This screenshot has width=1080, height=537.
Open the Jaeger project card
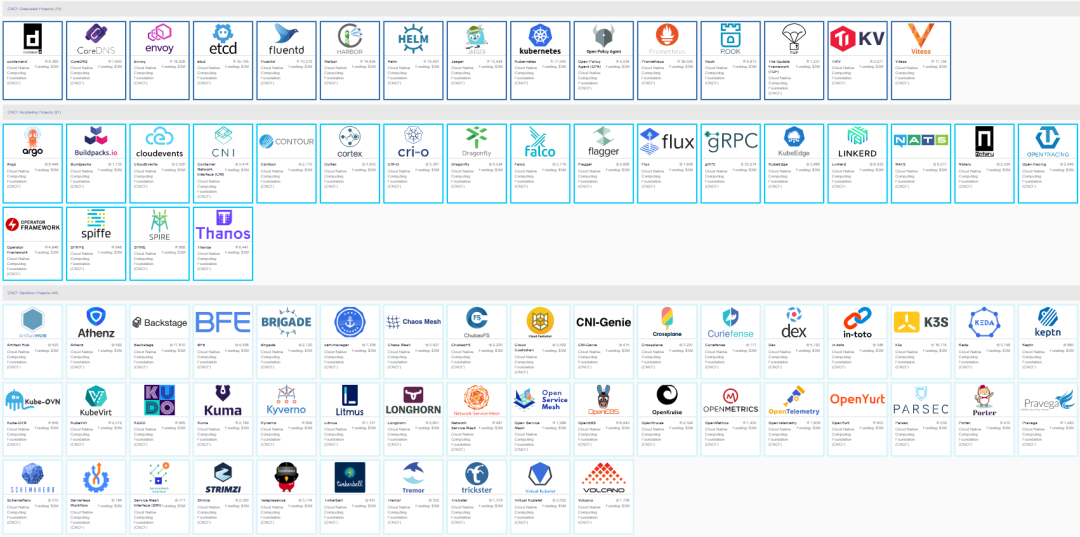click(x=477, y=61)
